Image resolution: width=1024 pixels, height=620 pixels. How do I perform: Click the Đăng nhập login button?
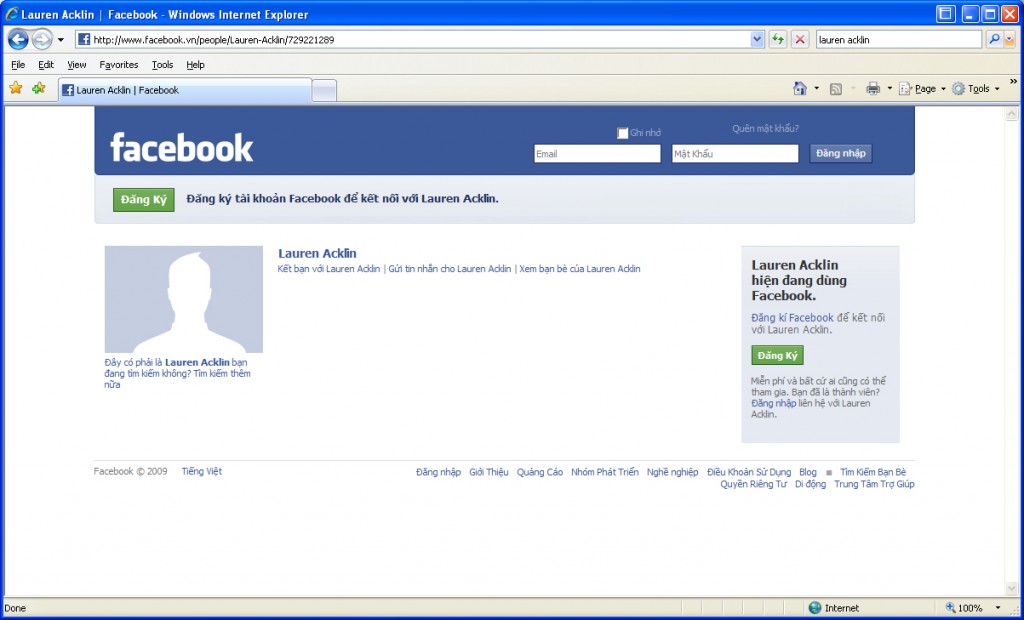click(840, 153)
